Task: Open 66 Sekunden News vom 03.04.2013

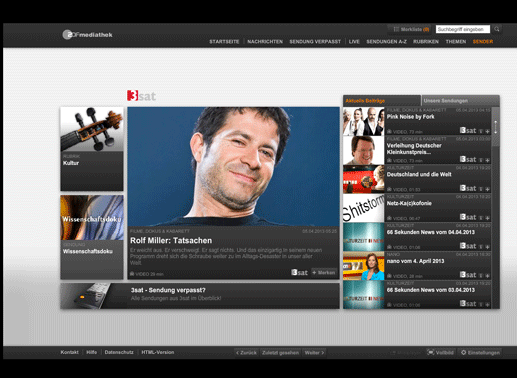Action: pos(417,295)
